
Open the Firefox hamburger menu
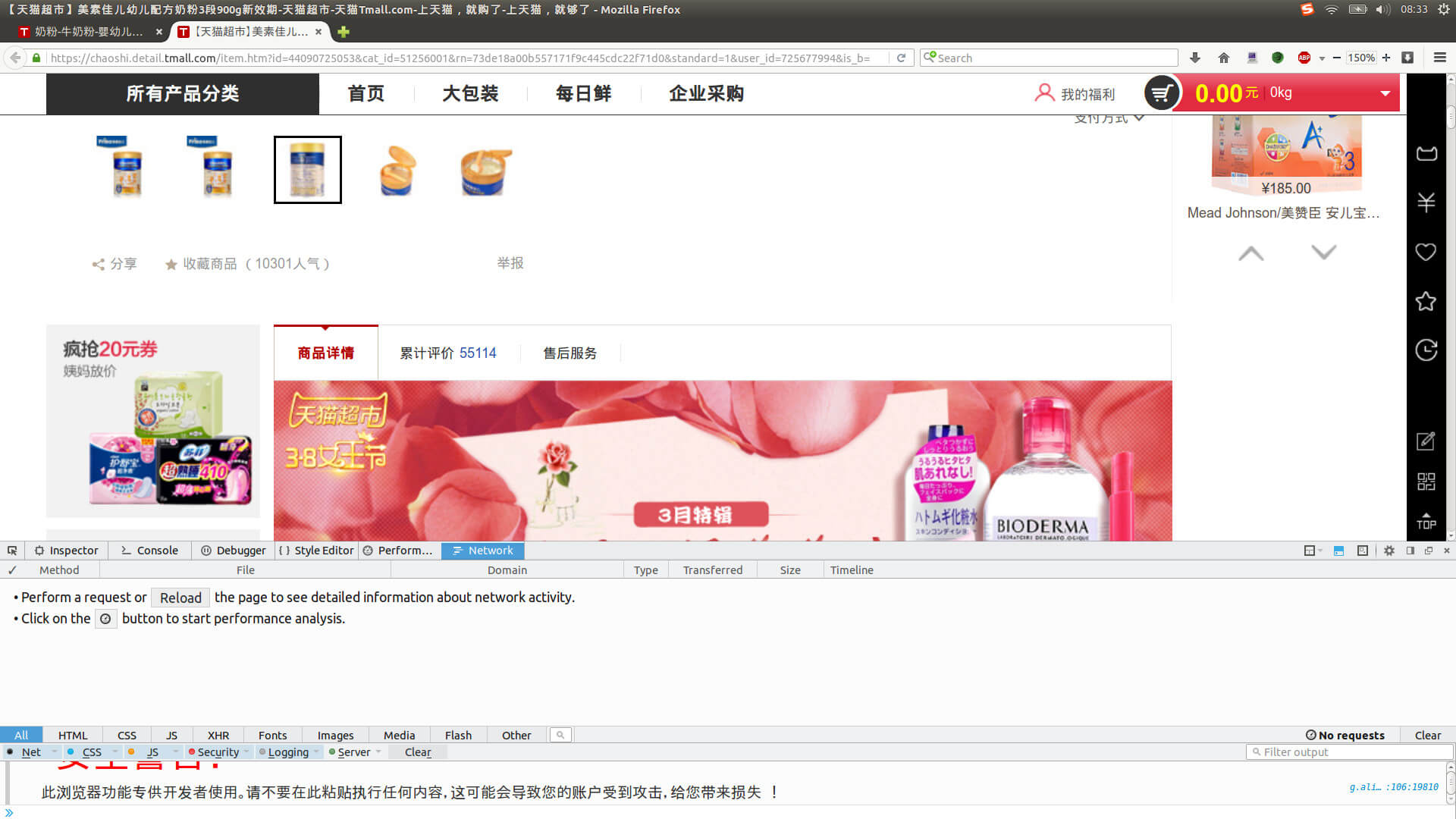coord(1439,58)
